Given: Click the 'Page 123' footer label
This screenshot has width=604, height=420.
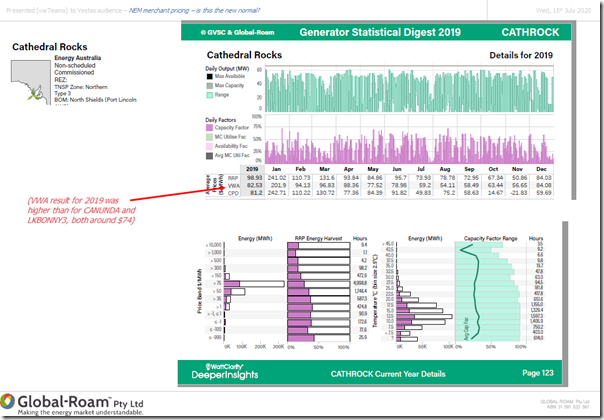Looking at the screenshot, I should point(538,373).
